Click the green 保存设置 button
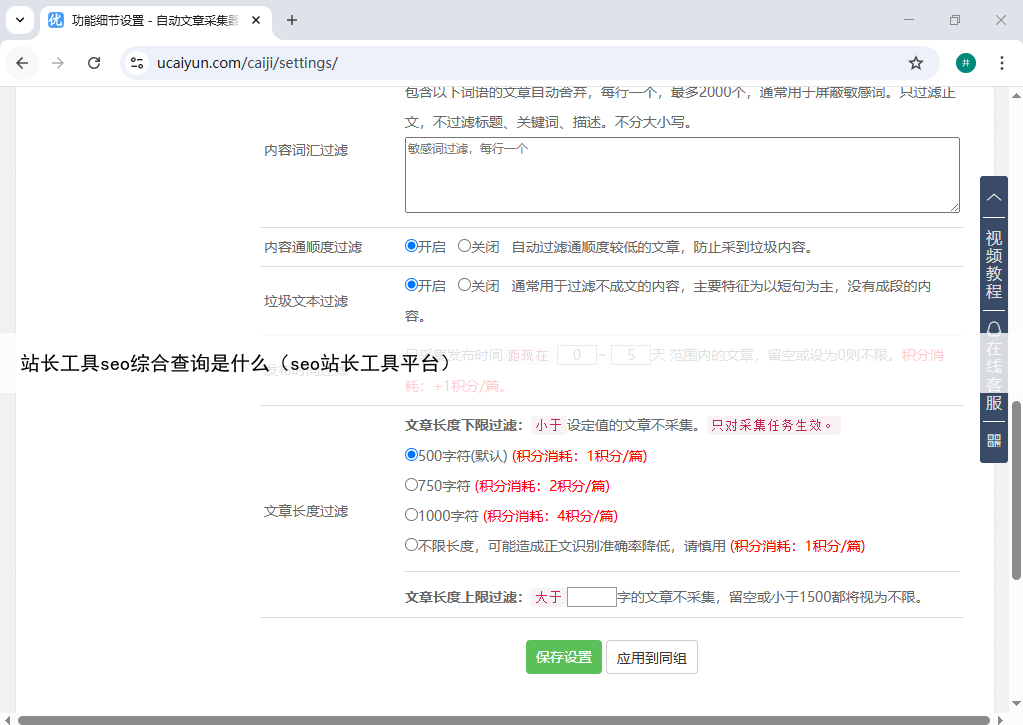The image size is (1023, 725). click(x=563, y=657)
